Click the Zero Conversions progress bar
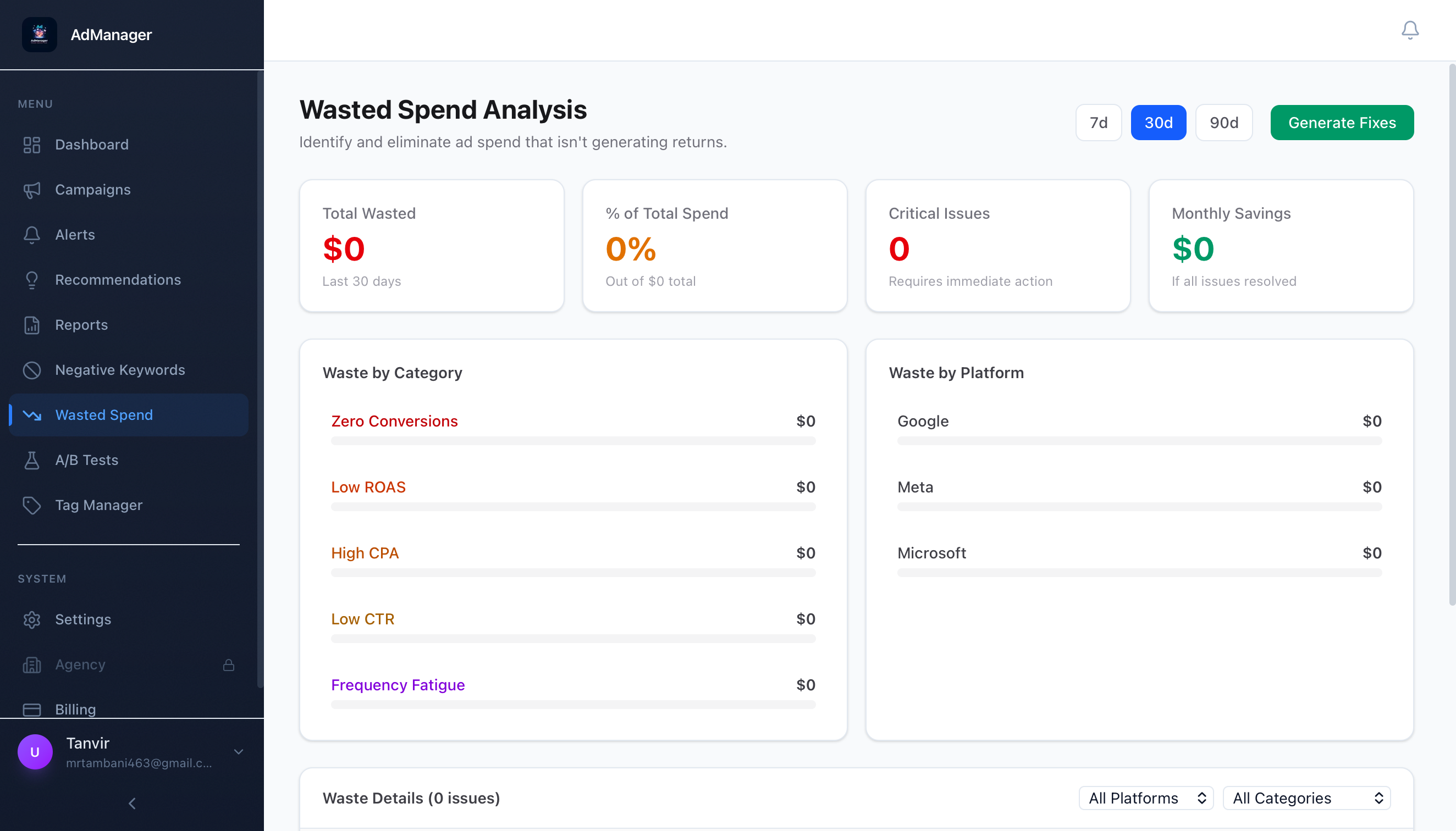The image size is (1456, 831). click(x=573, y=441)
